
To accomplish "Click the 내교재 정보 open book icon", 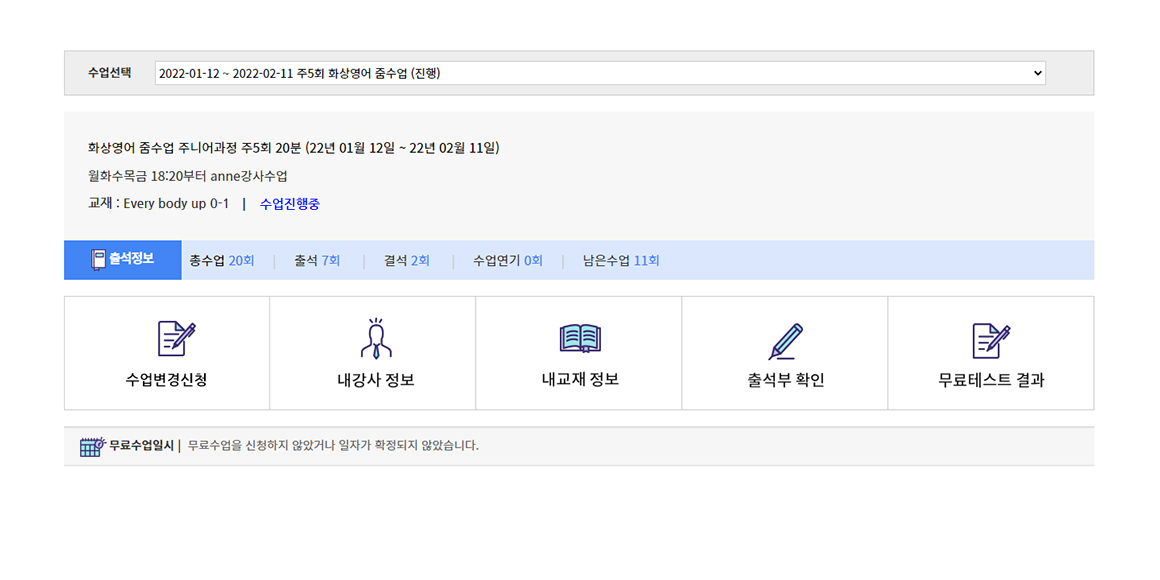I will coord(581,339).
